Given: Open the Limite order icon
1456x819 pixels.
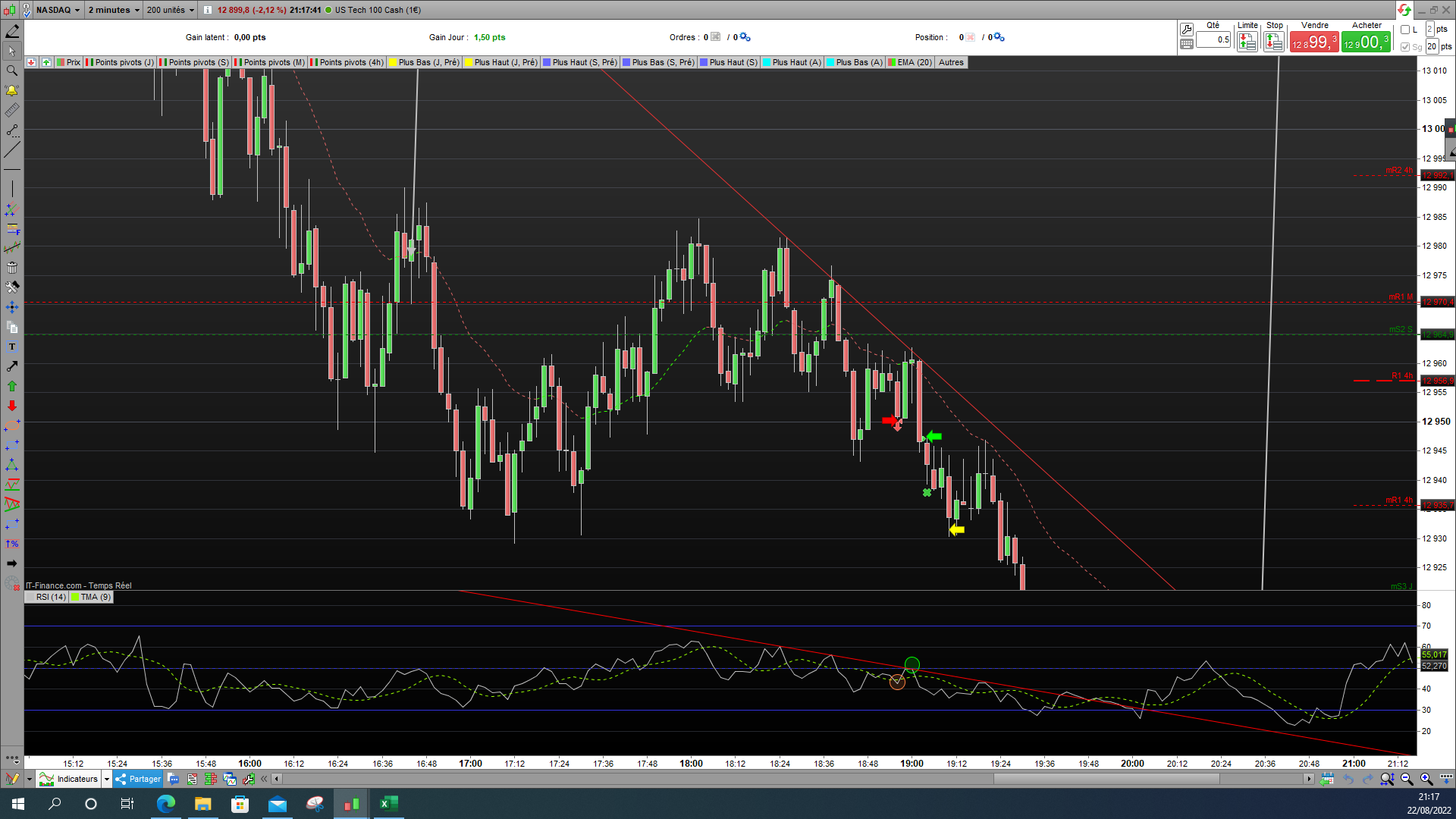Looking at the screenshot, I should coord(1247,42).
